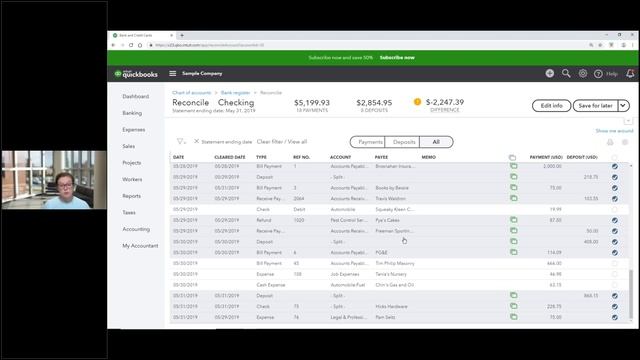Viewport: 640px width, 360px height.
Task: Open Accounting in the left sidebar
Action: coord(136,229)
